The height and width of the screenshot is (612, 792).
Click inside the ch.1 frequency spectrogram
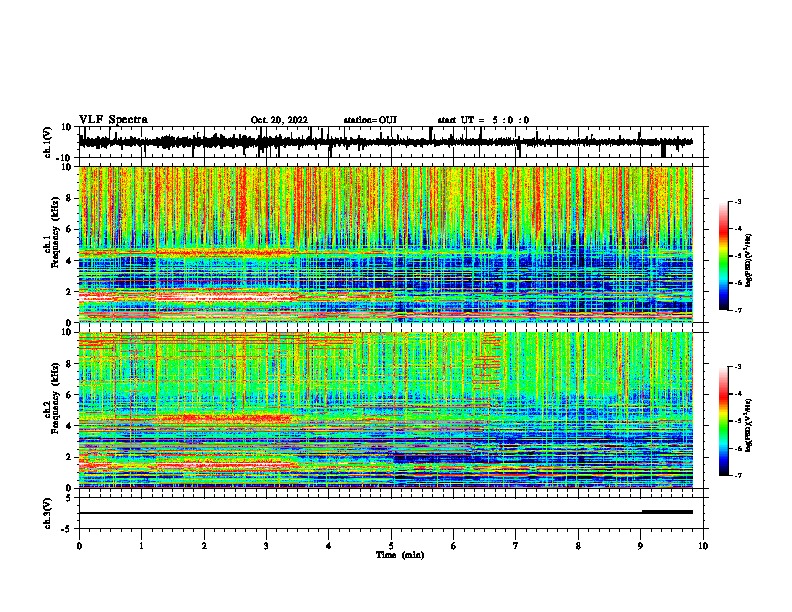(x=386, y=244)
